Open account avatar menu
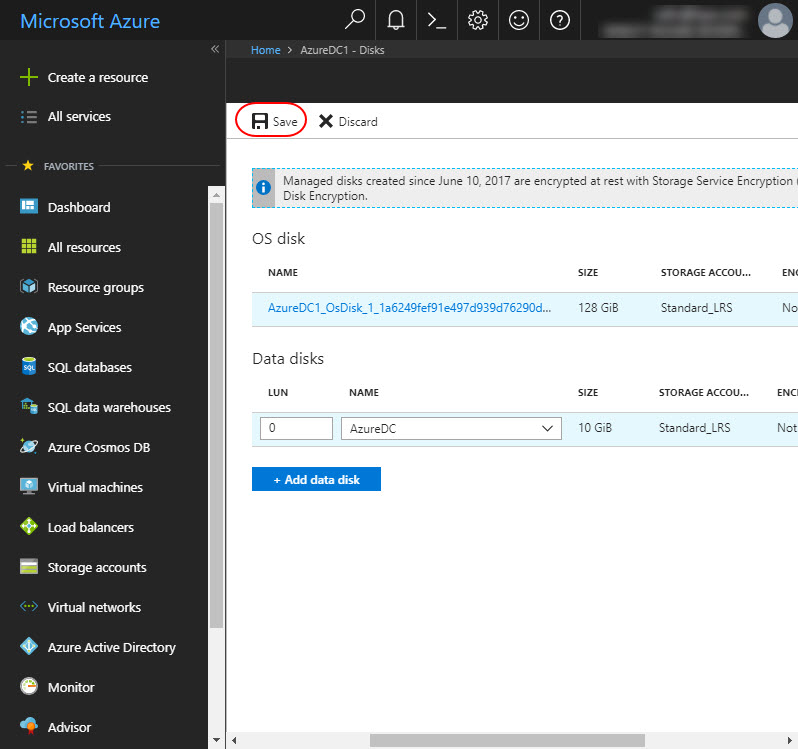The width and height of the screenshot is (798, 749). pyautogui.click(x=775, y=20)
